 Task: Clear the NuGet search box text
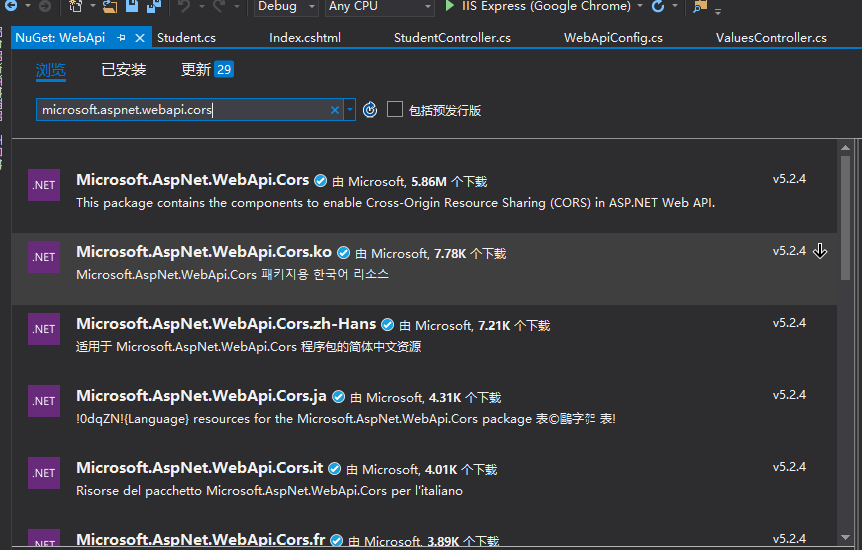tap(334, 110)
